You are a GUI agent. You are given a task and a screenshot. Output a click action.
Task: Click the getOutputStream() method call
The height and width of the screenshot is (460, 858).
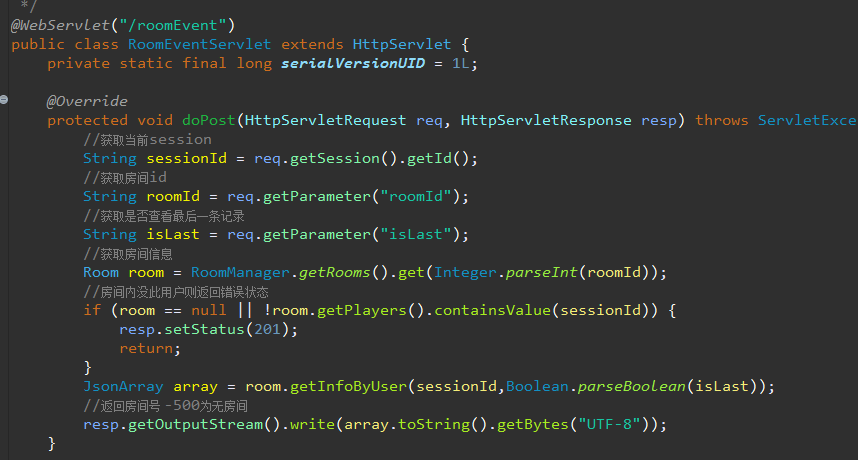pos(204,424)
